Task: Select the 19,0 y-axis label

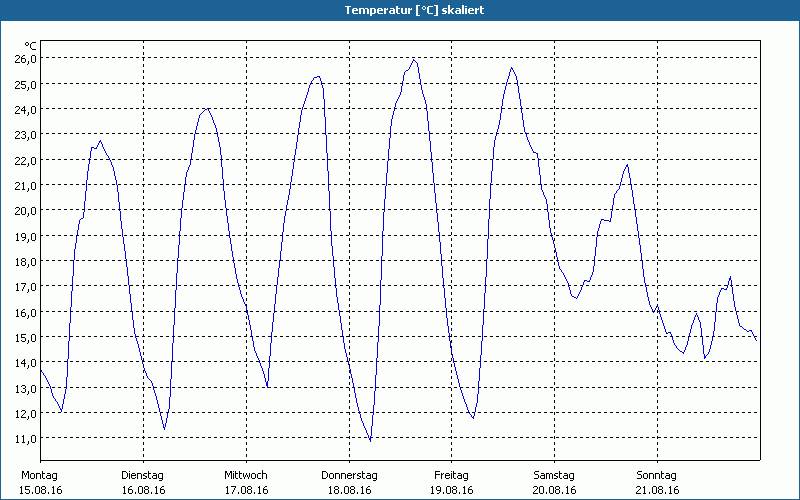Action: point(26,236)
